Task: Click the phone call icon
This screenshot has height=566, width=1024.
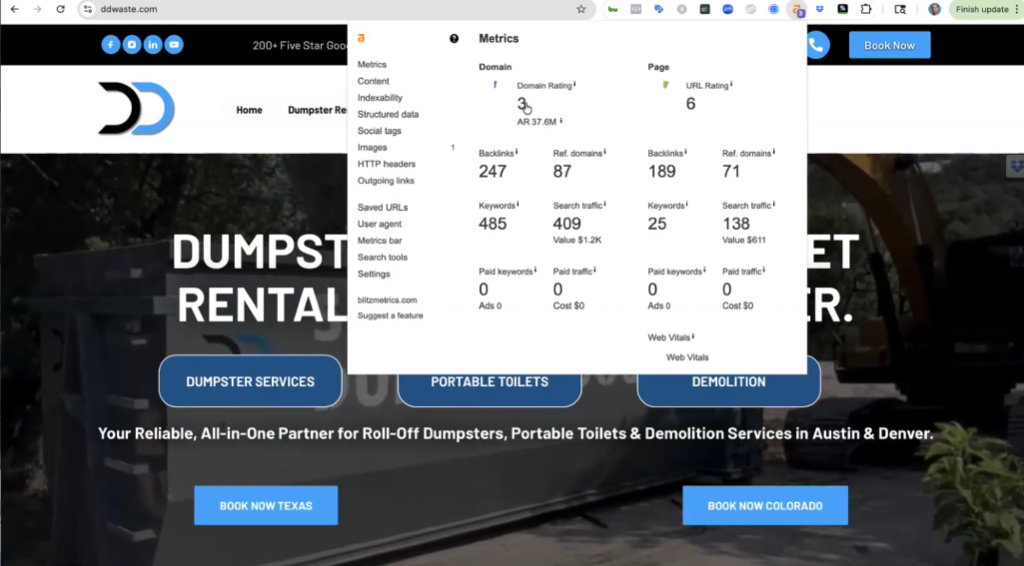Action: [816, 45]
